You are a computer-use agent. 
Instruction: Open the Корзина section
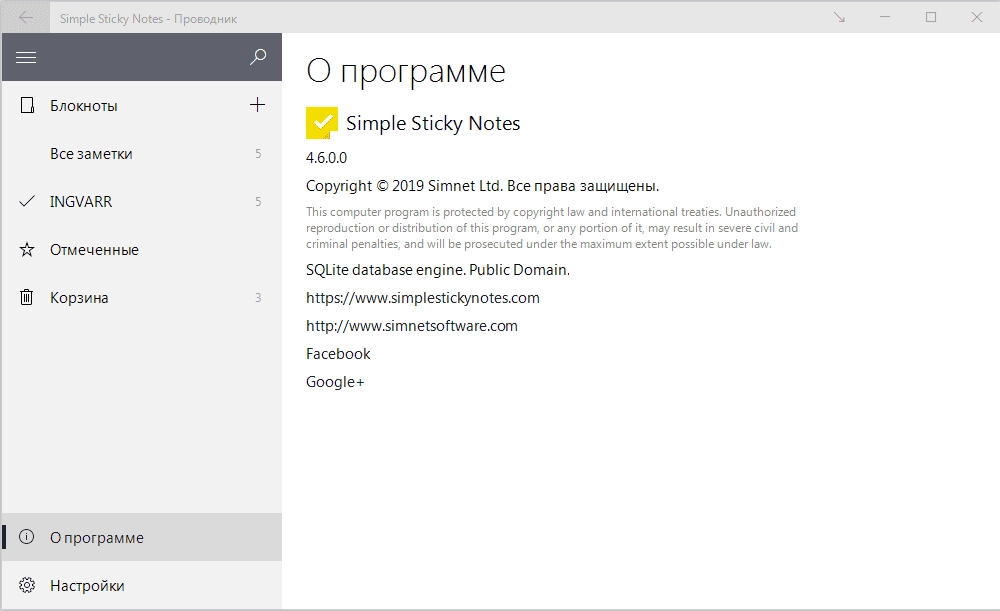click(x=142, y=297)
